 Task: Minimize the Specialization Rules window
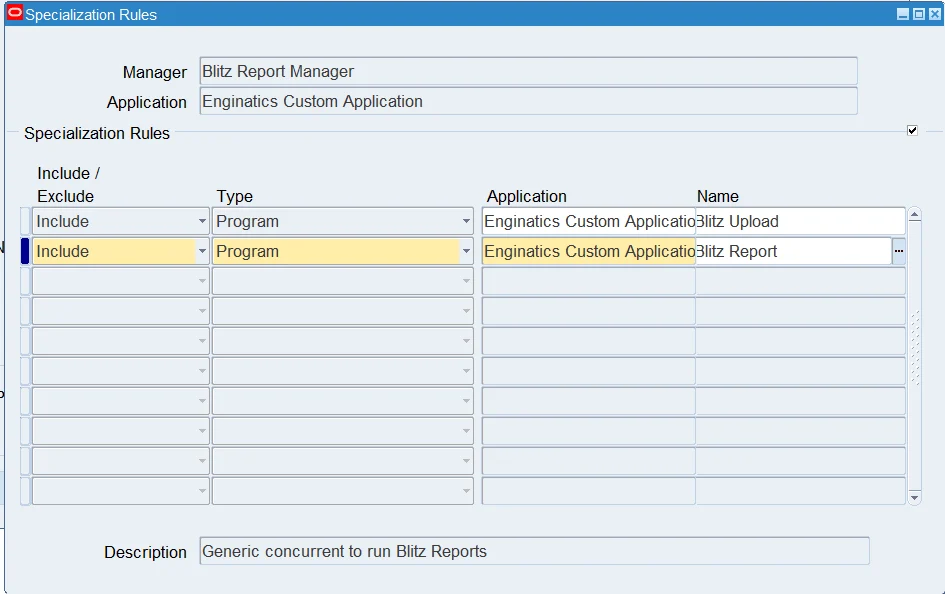click(903, 14)
